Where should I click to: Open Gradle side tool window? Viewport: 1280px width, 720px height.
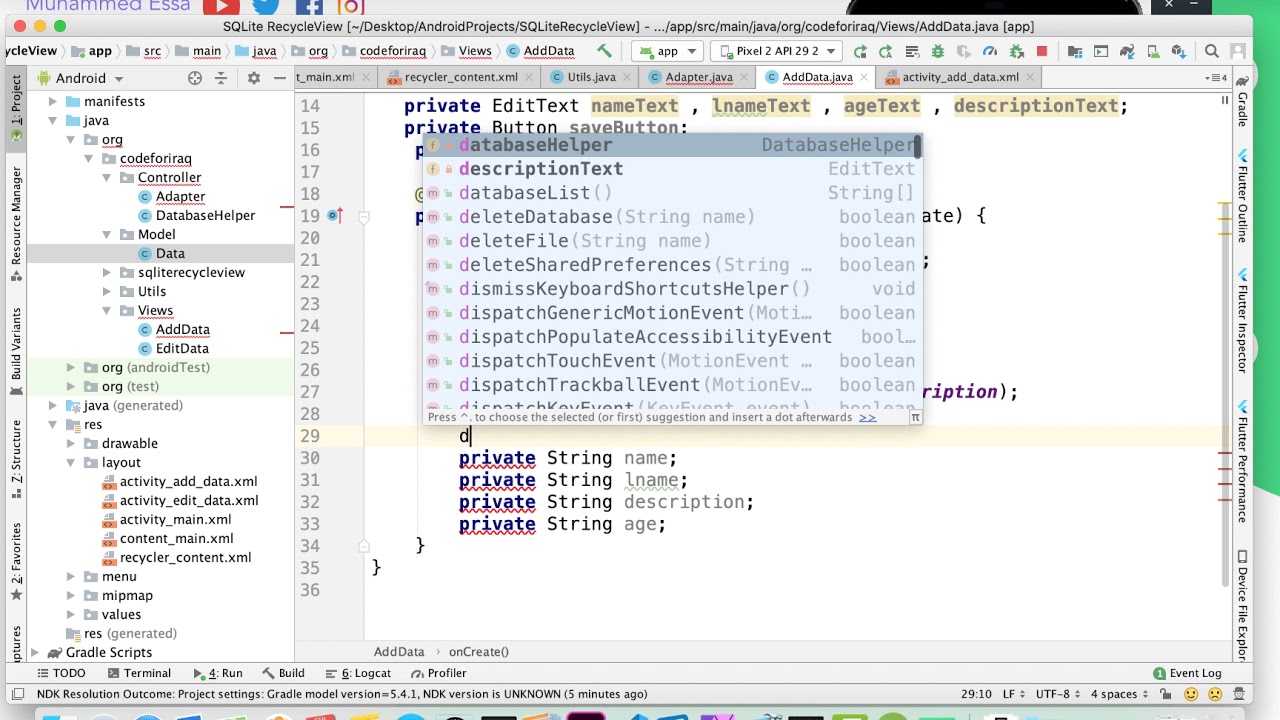(x=1243, y=102)
